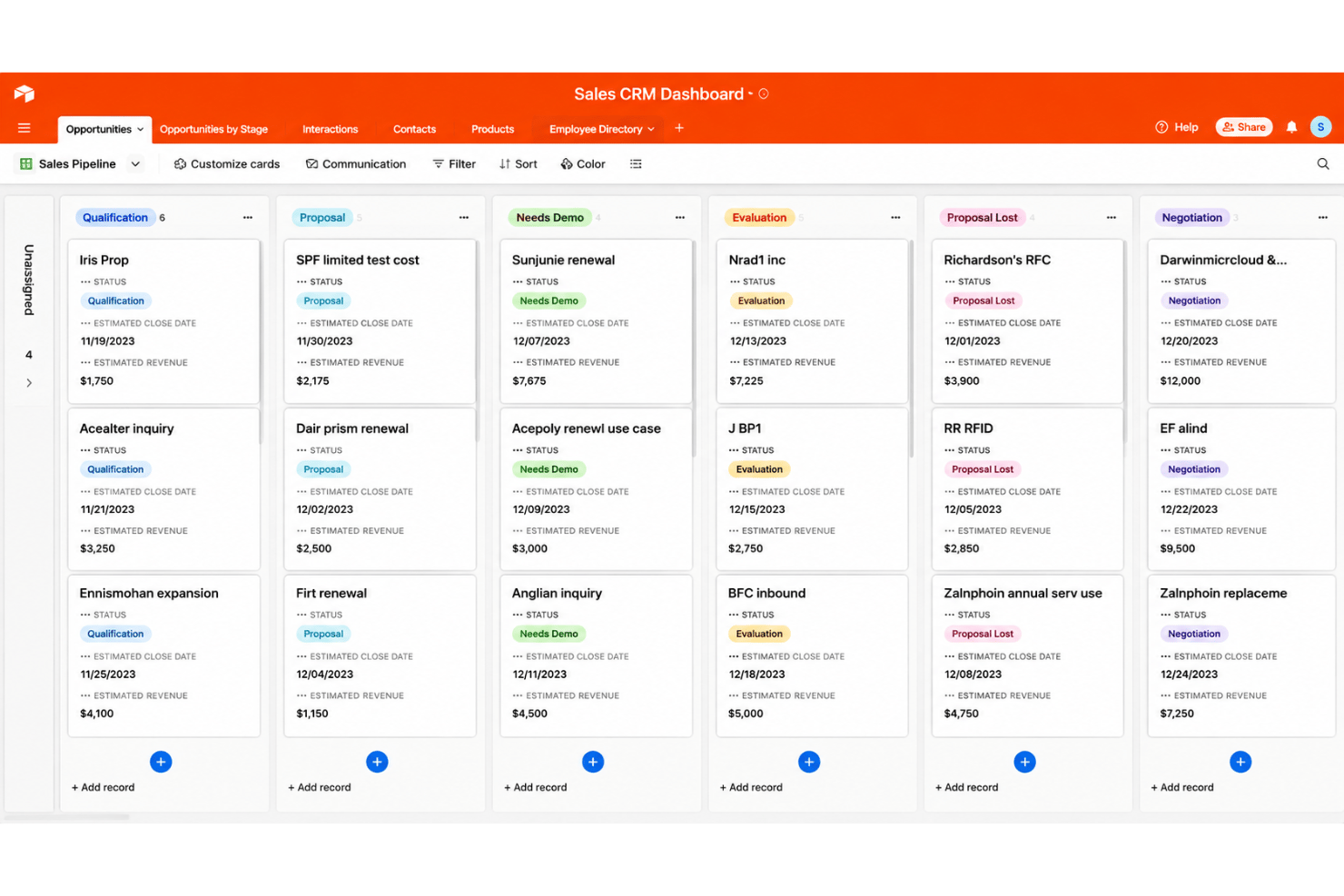Open the Color options dropdown

click(x=583, y=164)
